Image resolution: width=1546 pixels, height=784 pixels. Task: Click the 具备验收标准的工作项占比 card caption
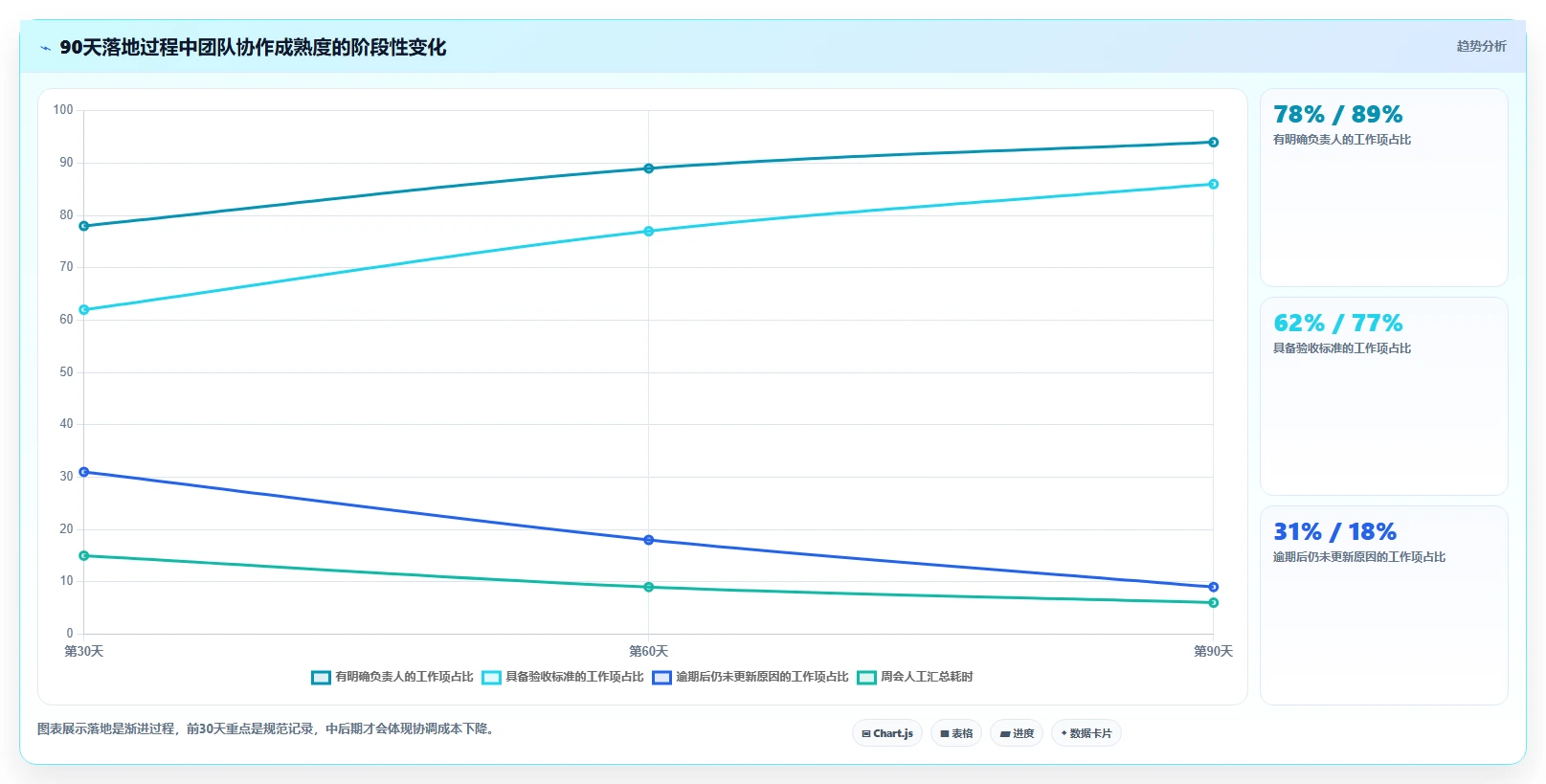pyautogui.click(x=1342, y=348)
